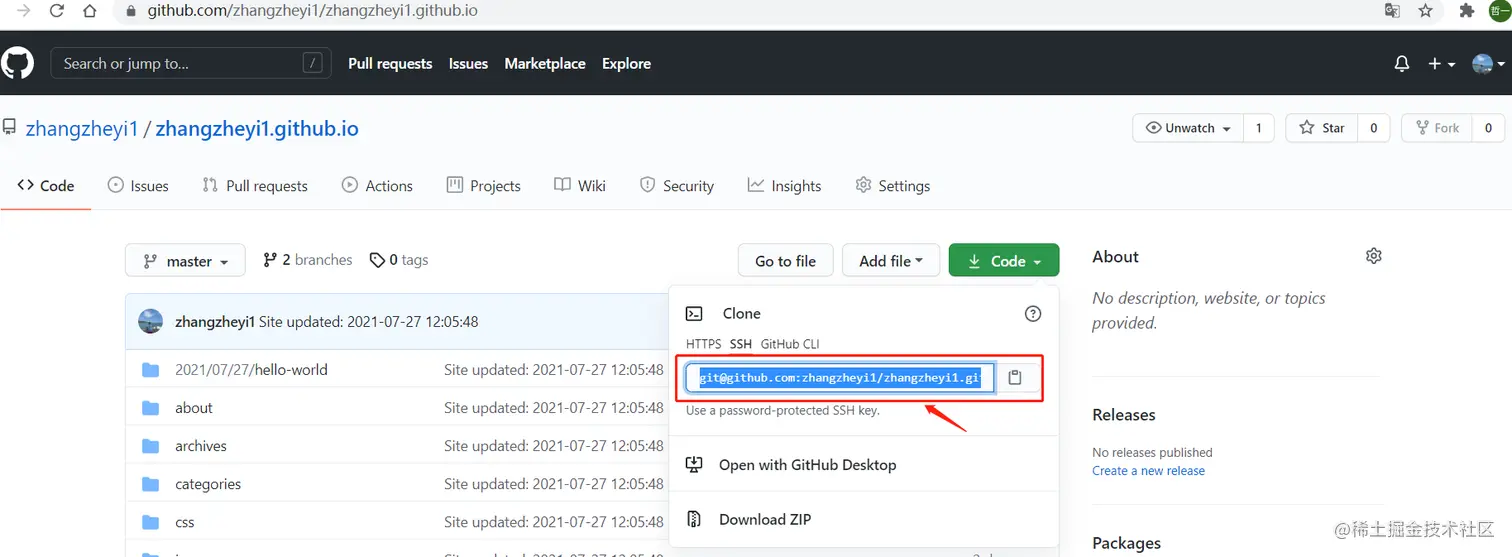Image resolution: width=1512 pixels, height=557 pixels.
Task: Click the watchers count 1
Action: [1258, 128]
